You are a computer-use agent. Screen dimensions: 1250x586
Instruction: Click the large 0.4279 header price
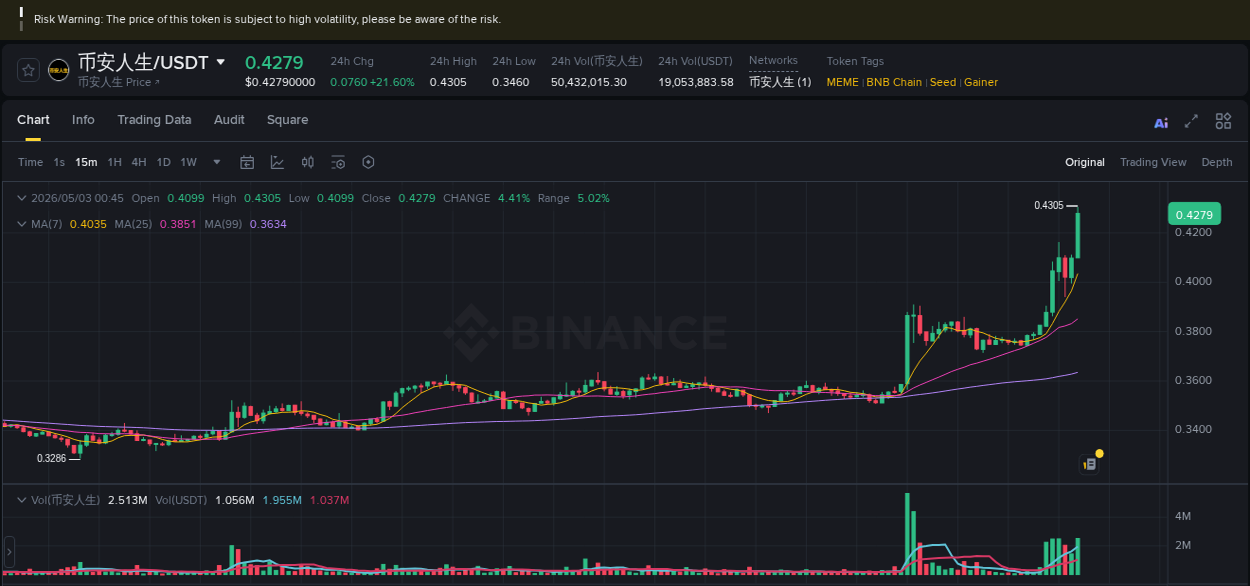tap(274, 62)
